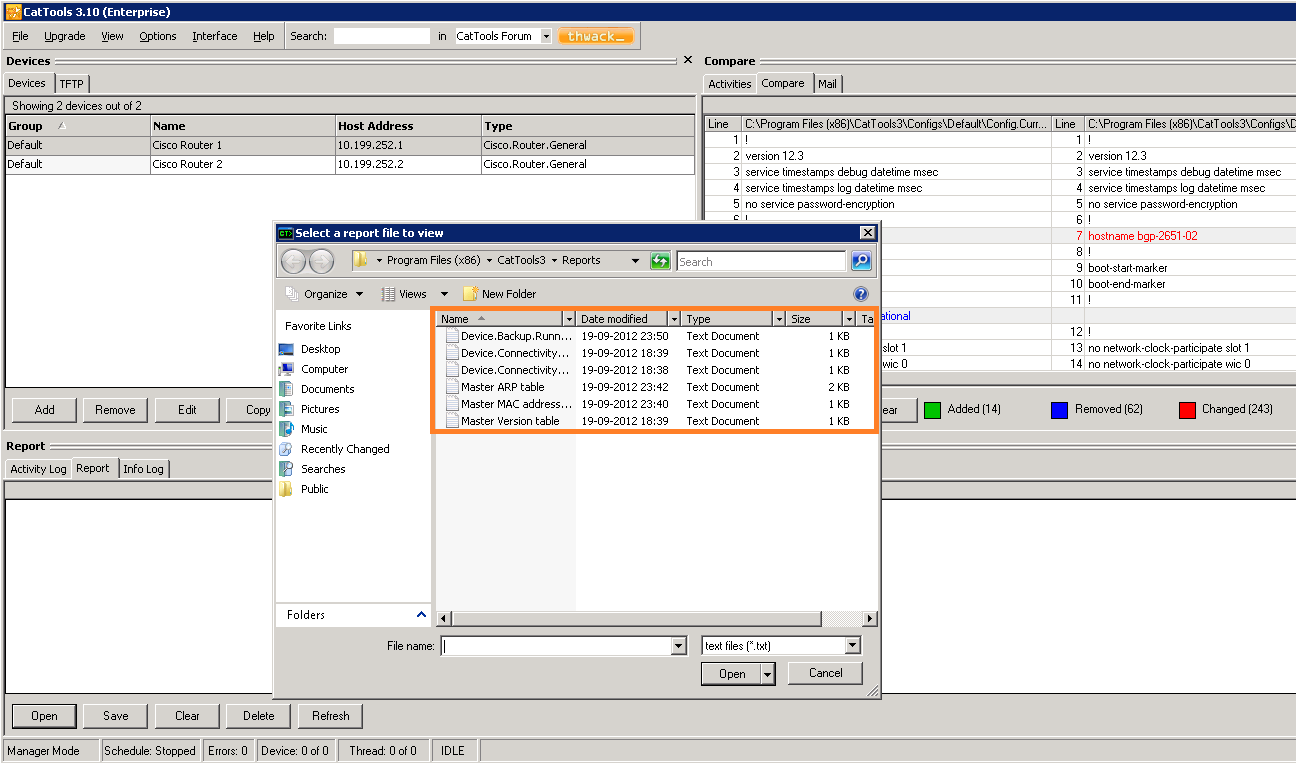Click the dialog Search input field
Viewport: 1296px width, 763px height.
[760, 261]
